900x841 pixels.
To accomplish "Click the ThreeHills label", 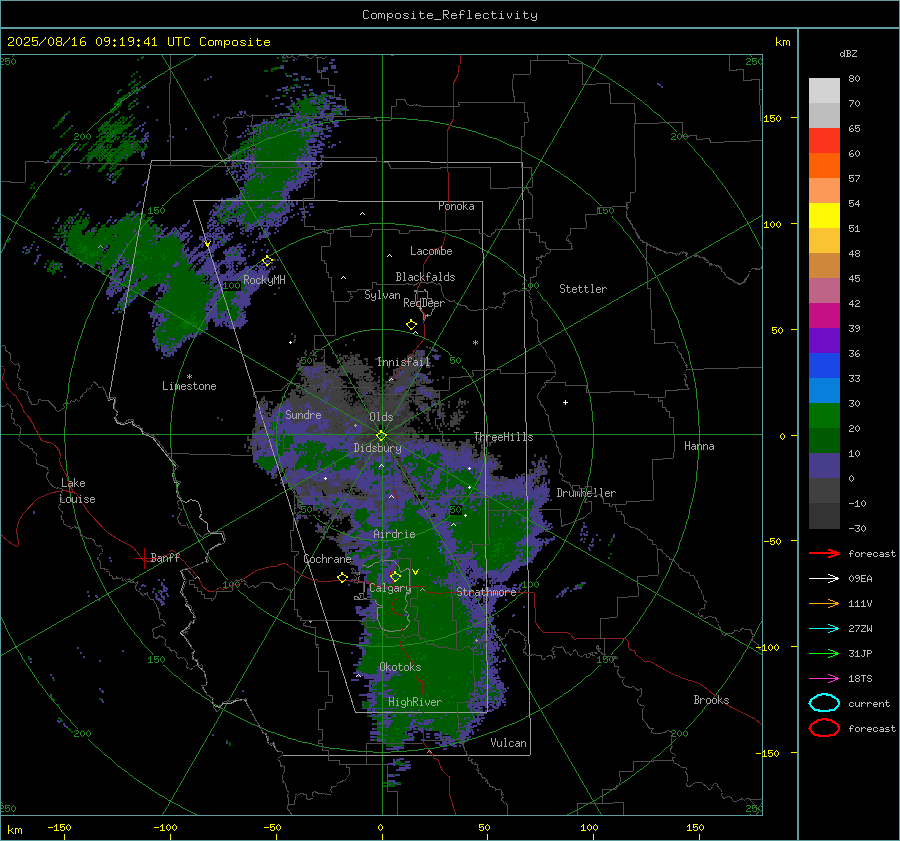I will click(x=503, y=437).
